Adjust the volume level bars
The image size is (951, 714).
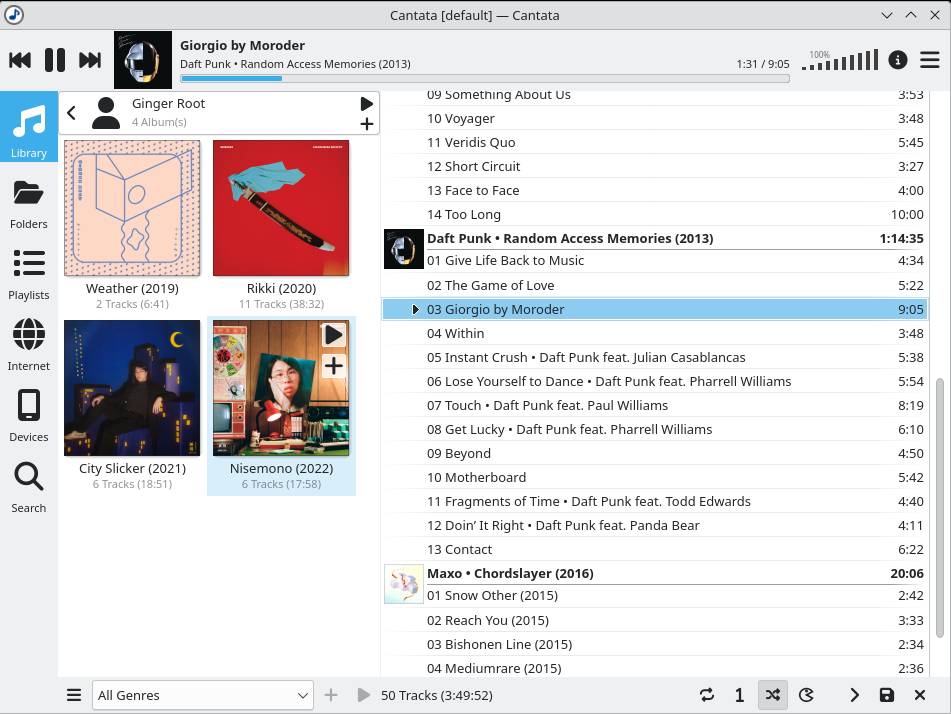(x=840, y=60)
